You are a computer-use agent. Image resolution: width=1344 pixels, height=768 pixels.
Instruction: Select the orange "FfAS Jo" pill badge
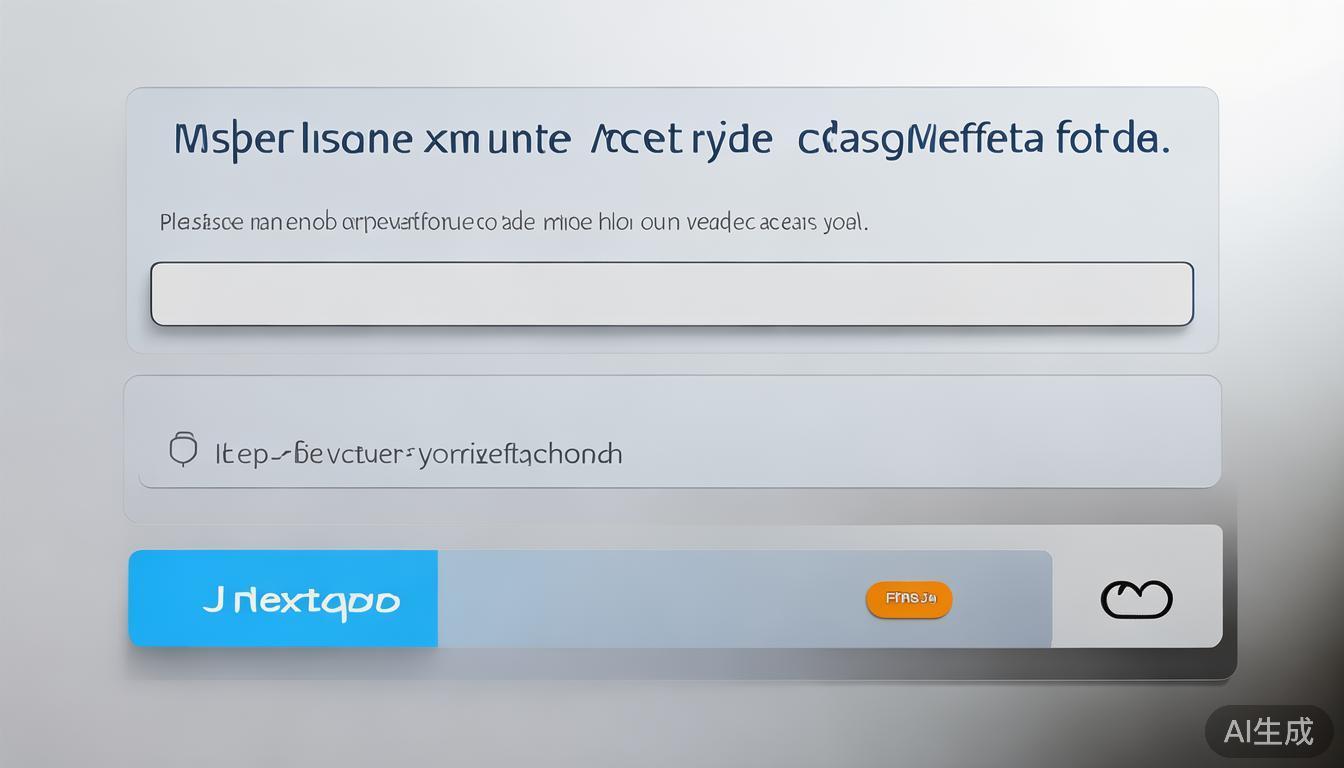click(909, 599)
